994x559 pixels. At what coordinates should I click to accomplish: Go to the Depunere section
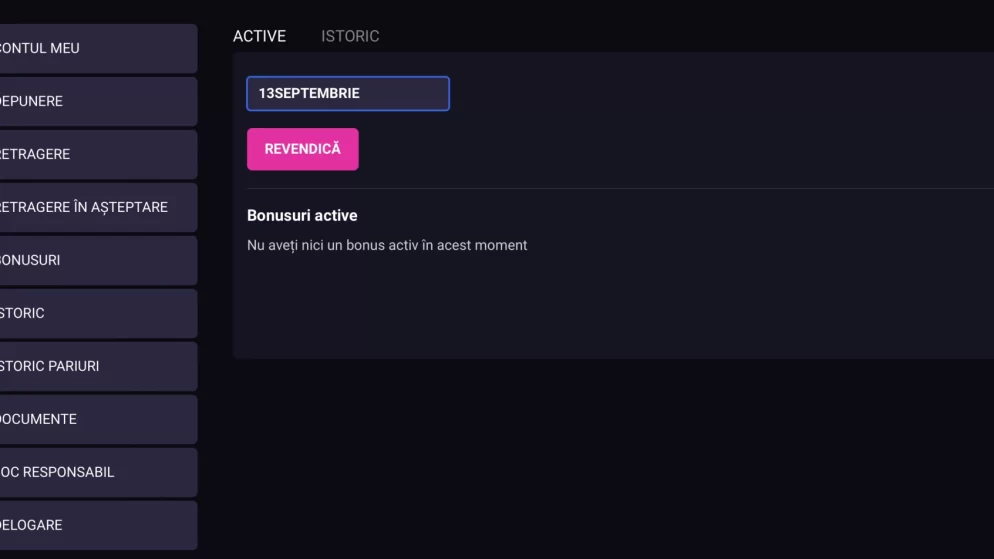click(98, 101)
